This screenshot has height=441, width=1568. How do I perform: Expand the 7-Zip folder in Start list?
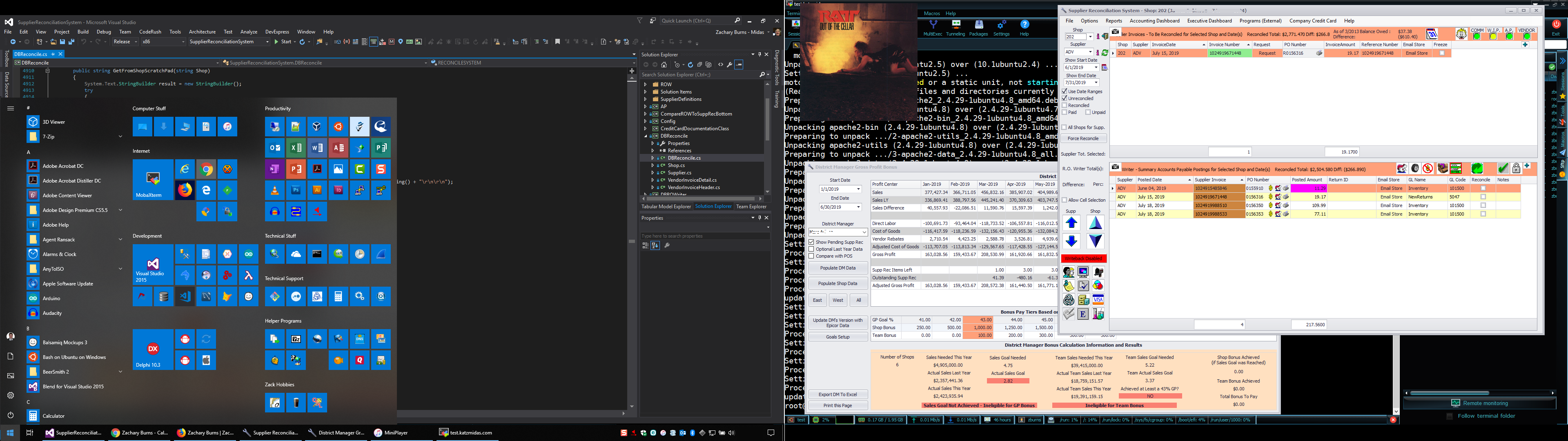click(120, 136)
